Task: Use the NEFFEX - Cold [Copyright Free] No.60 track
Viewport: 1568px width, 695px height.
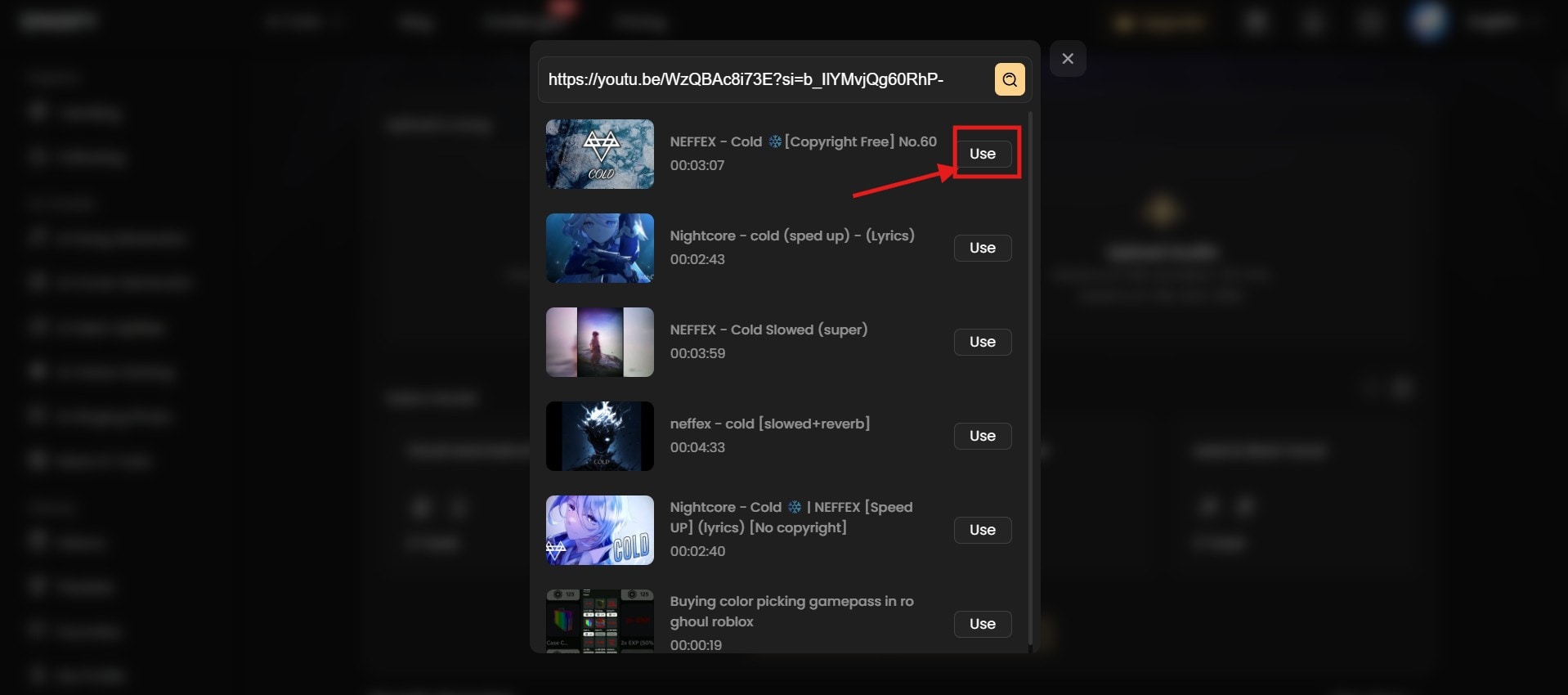Action: click(x=983, y=154)
